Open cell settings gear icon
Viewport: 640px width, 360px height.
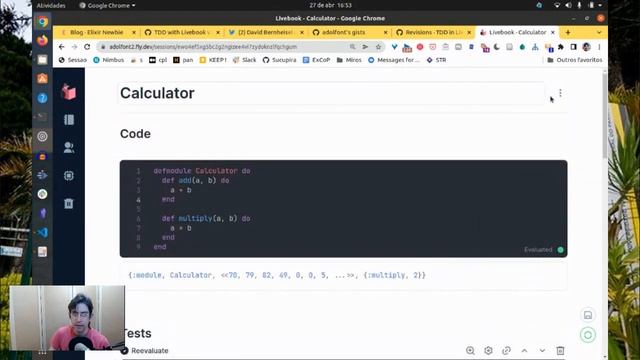point(488,351)
